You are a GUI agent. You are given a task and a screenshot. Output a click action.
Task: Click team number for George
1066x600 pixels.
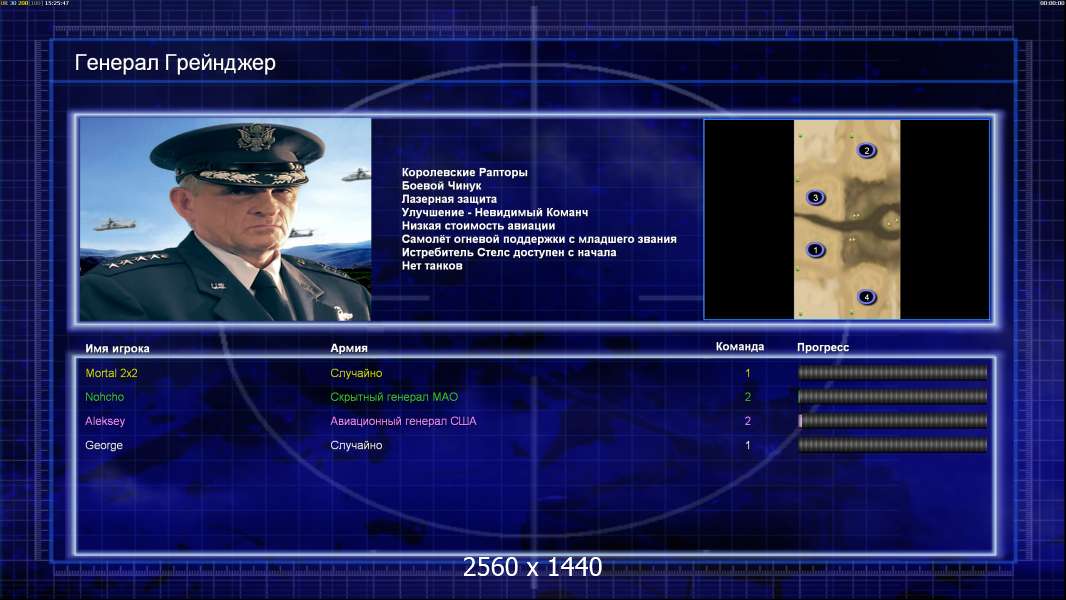[748, 446]
